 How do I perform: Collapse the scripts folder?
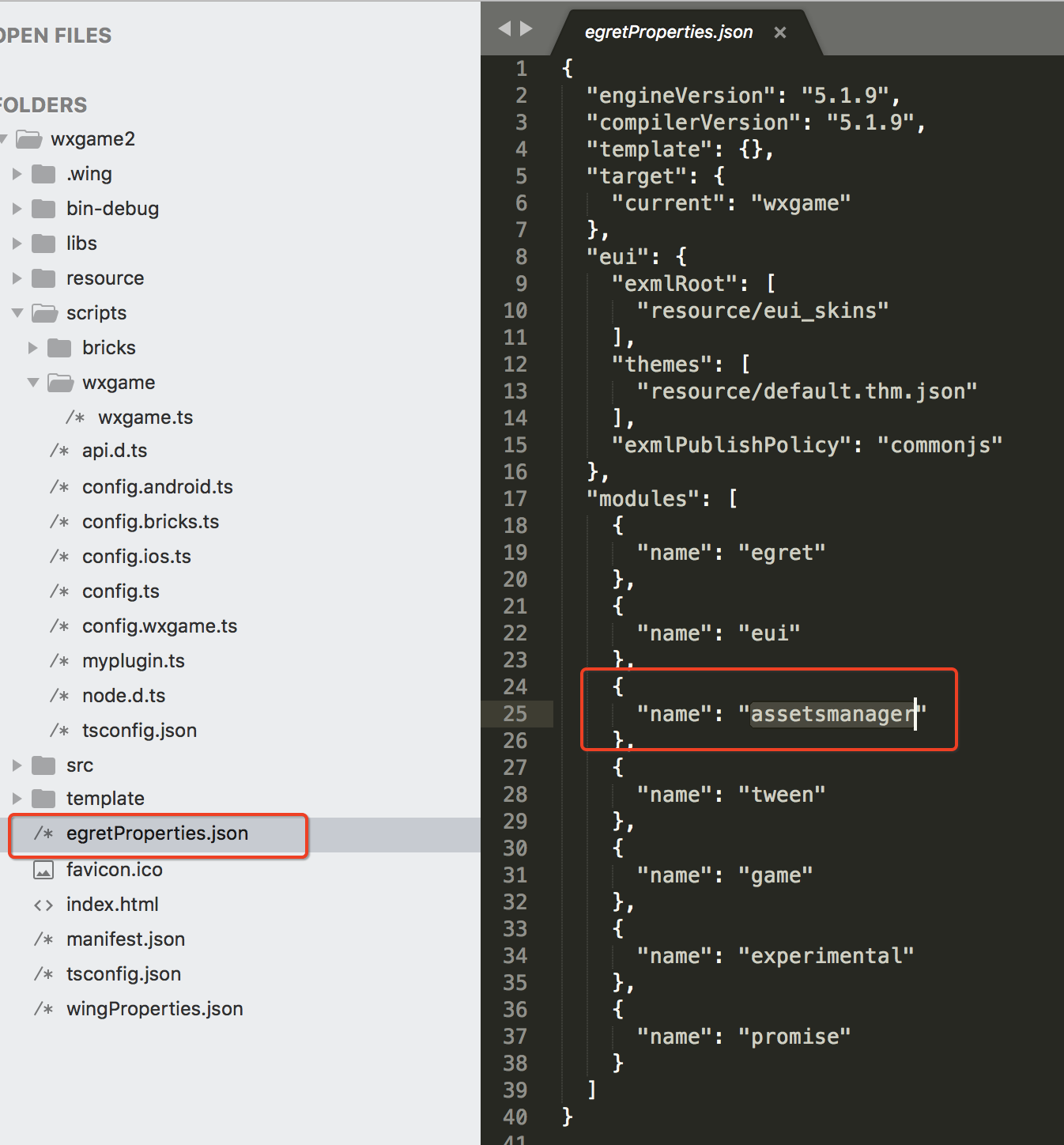(17, 313)
